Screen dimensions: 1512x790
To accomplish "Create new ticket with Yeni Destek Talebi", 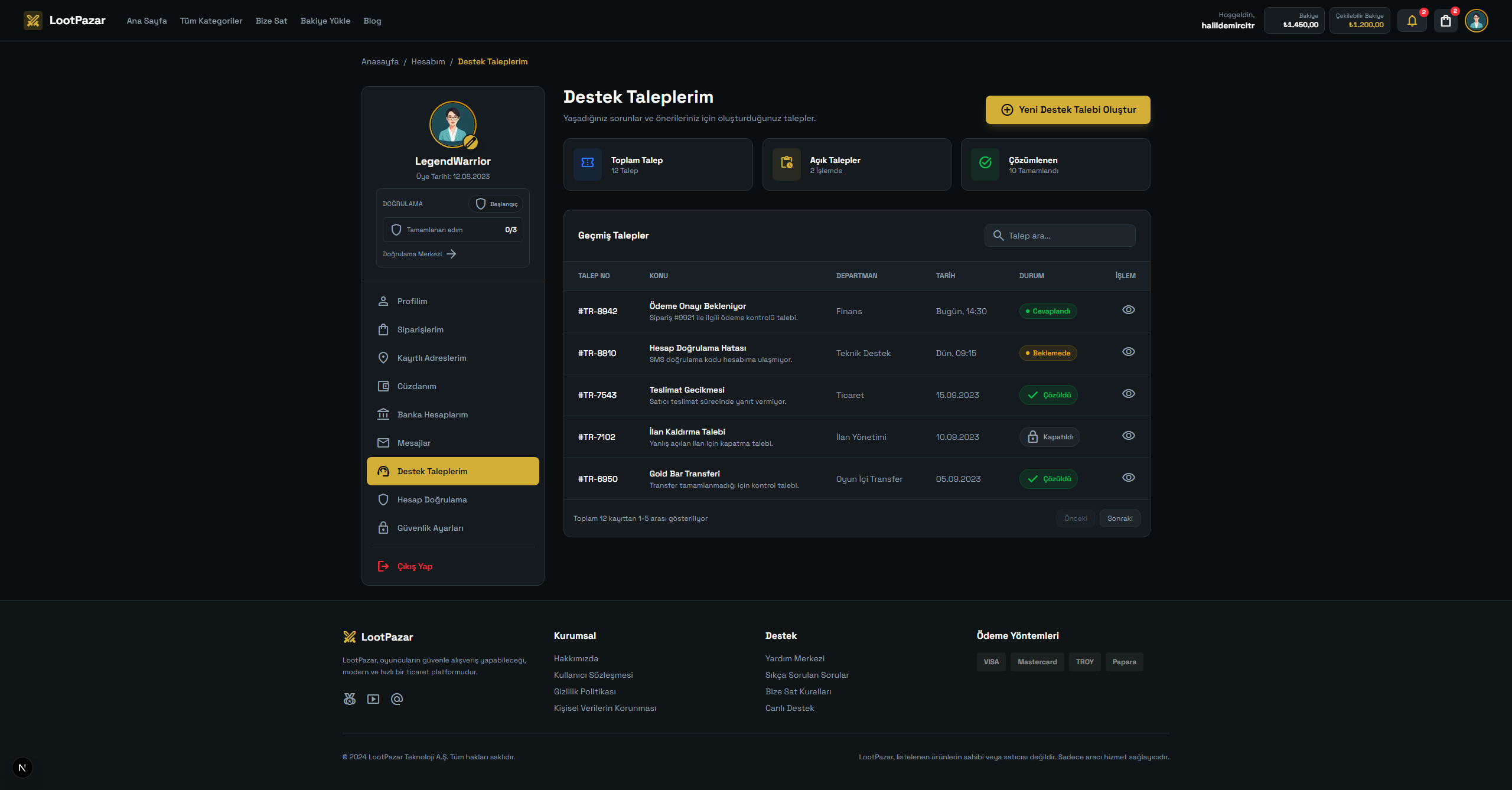I will 1067,110.
